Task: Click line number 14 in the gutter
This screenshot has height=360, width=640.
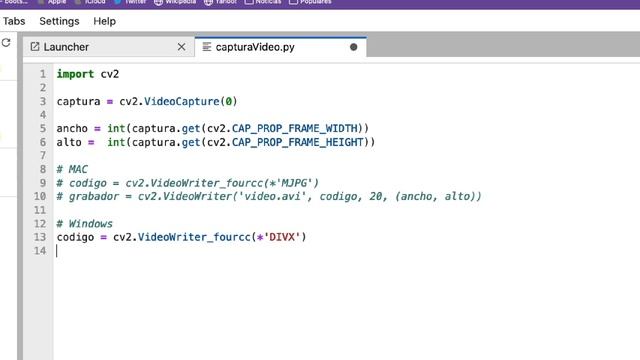Action: (x=40, y=251)
